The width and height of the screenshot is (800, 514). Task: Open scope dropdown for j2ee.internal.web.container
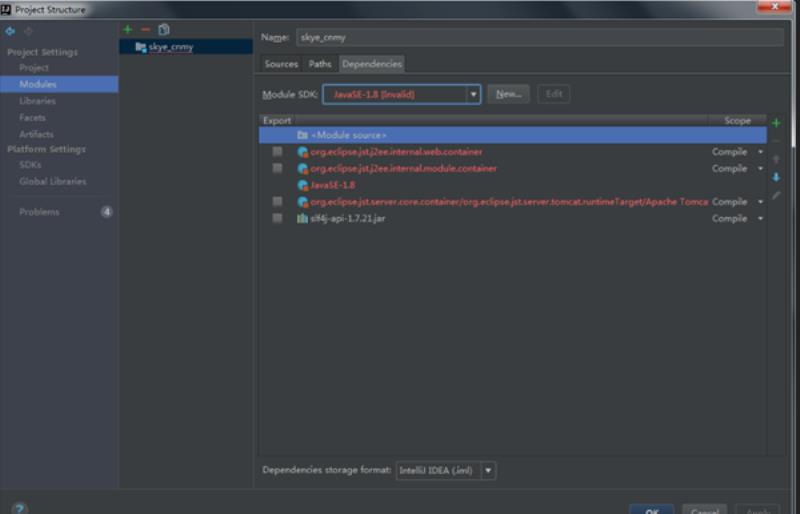coord(760,152)
